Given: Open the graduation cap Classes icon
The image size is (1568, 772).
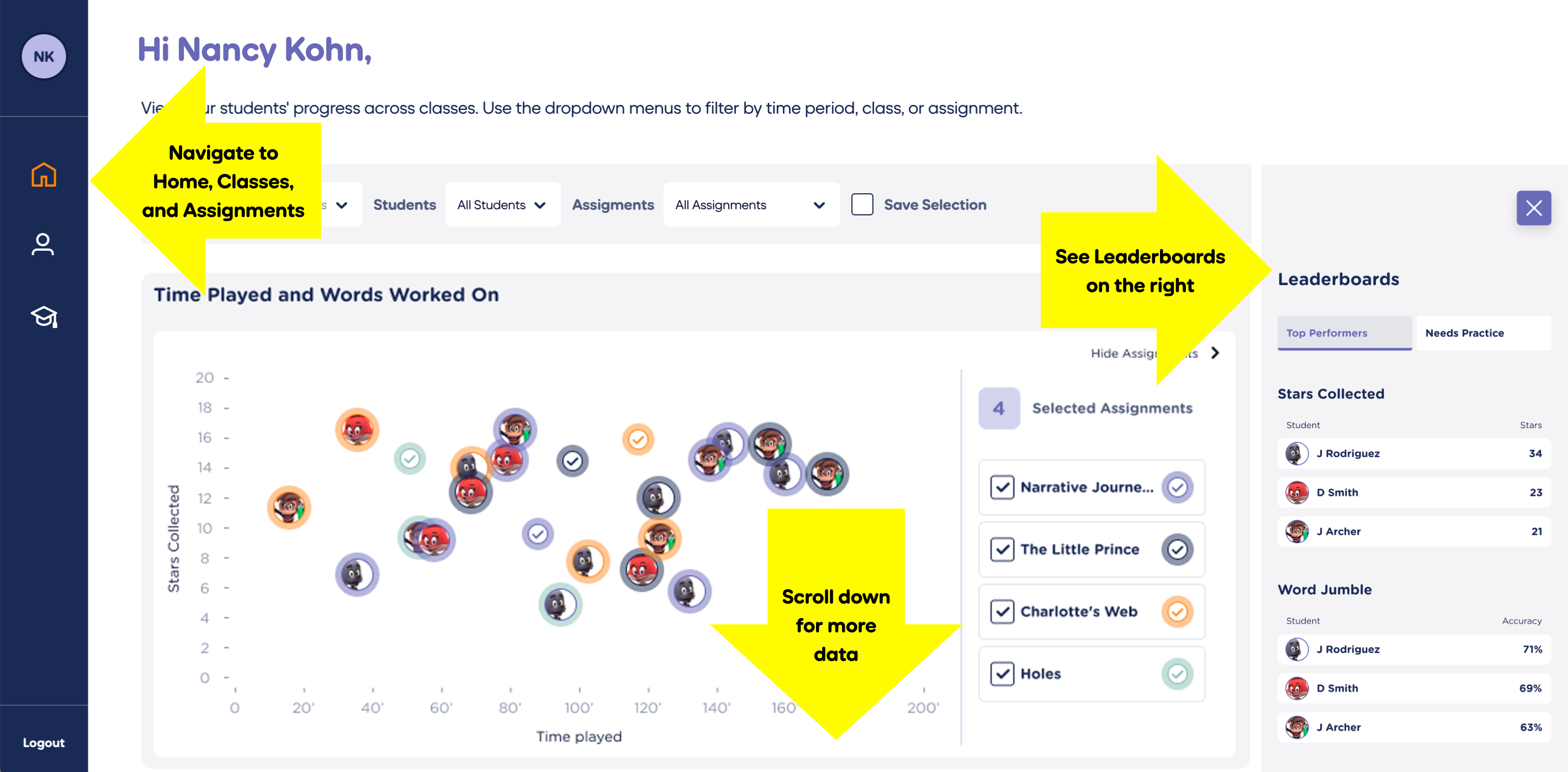Looking at the screenshot, I should (44, 316).
